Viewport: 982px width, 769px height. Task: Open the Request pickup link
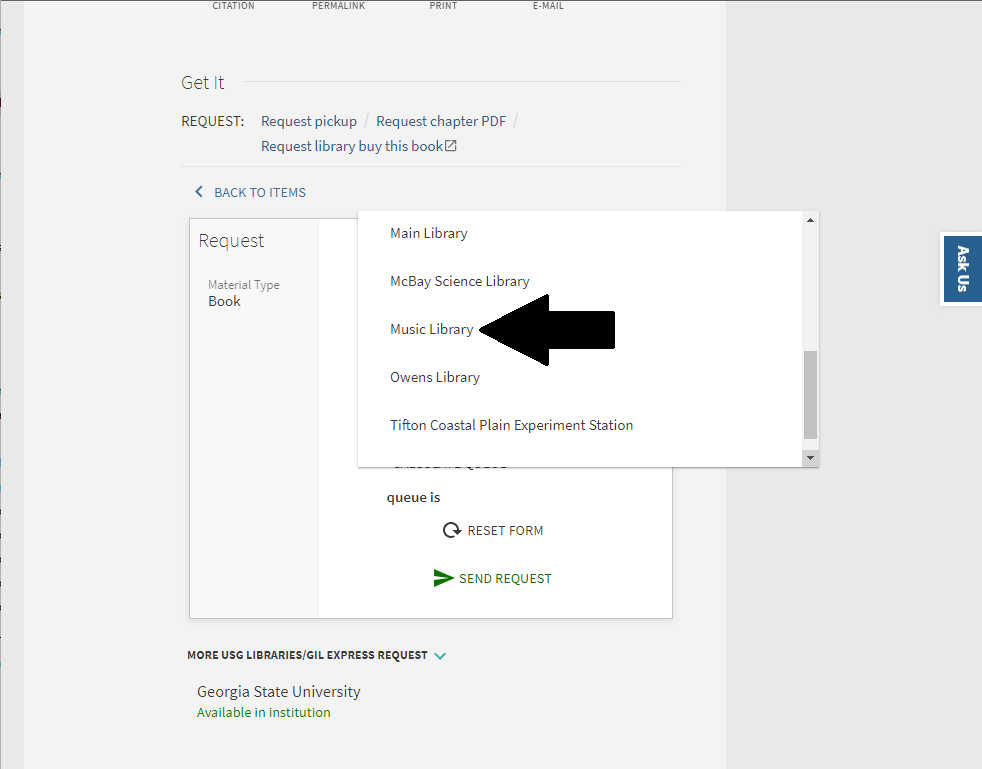point(309,121)
